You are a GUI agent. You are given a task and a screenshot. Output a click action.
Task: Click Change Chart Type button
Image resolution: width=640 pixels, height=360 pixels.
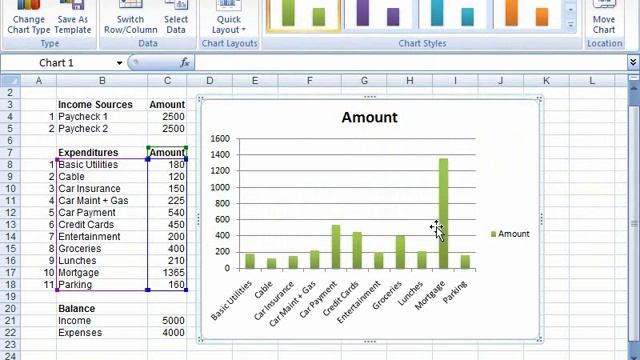(29, 18)
